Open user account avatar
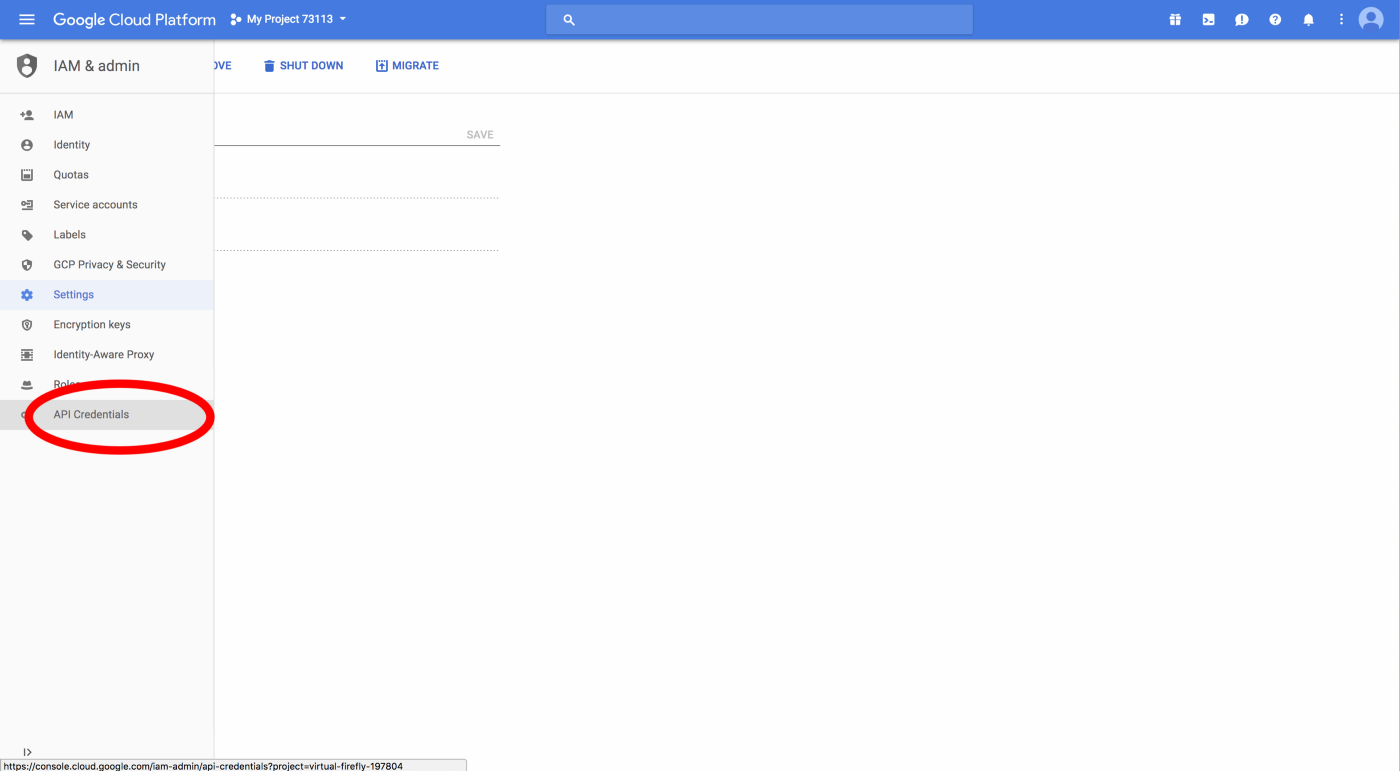Screen dimensions: 1400x771 tap(1371, 19)
